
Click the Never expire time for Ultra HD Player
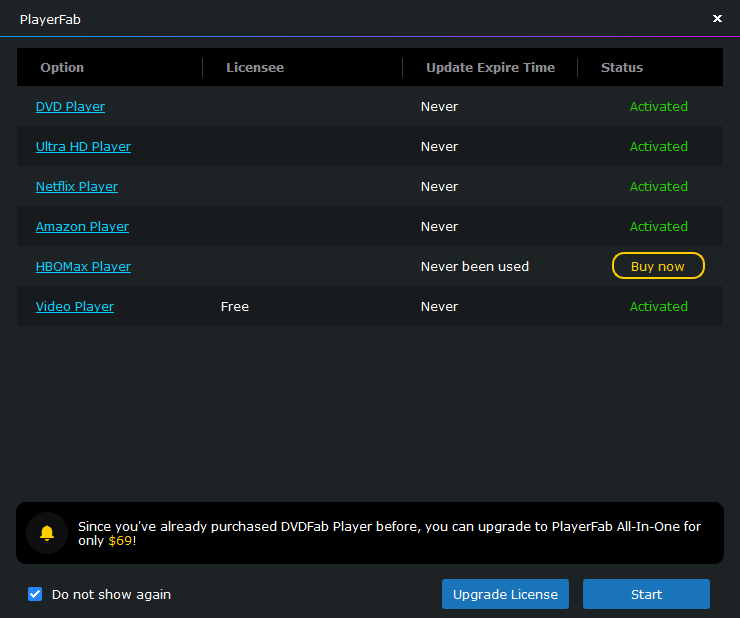(439, 147)
